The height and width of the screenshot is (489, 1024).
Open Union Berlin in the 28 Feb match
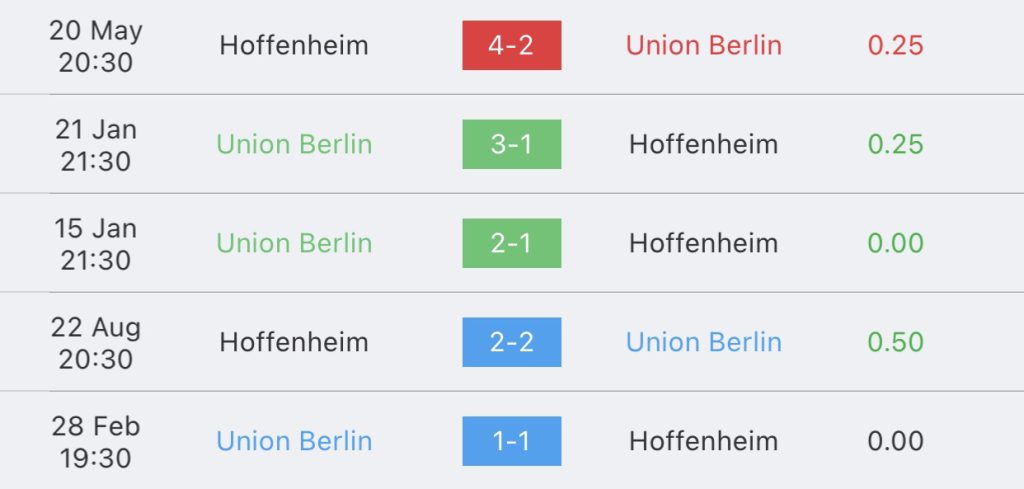pos(294,441)
